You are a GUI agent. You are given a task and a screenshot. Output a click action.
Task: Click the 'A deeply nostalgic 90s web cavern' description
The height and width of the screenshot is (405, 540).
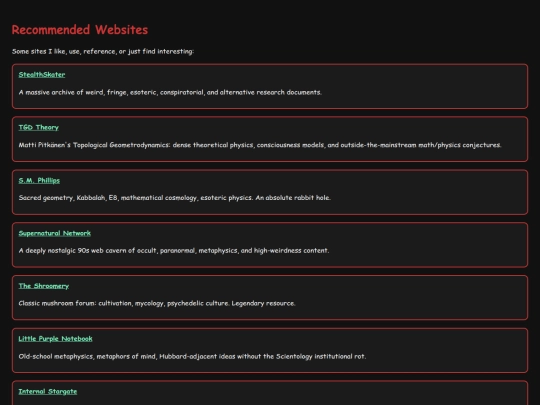174,250
